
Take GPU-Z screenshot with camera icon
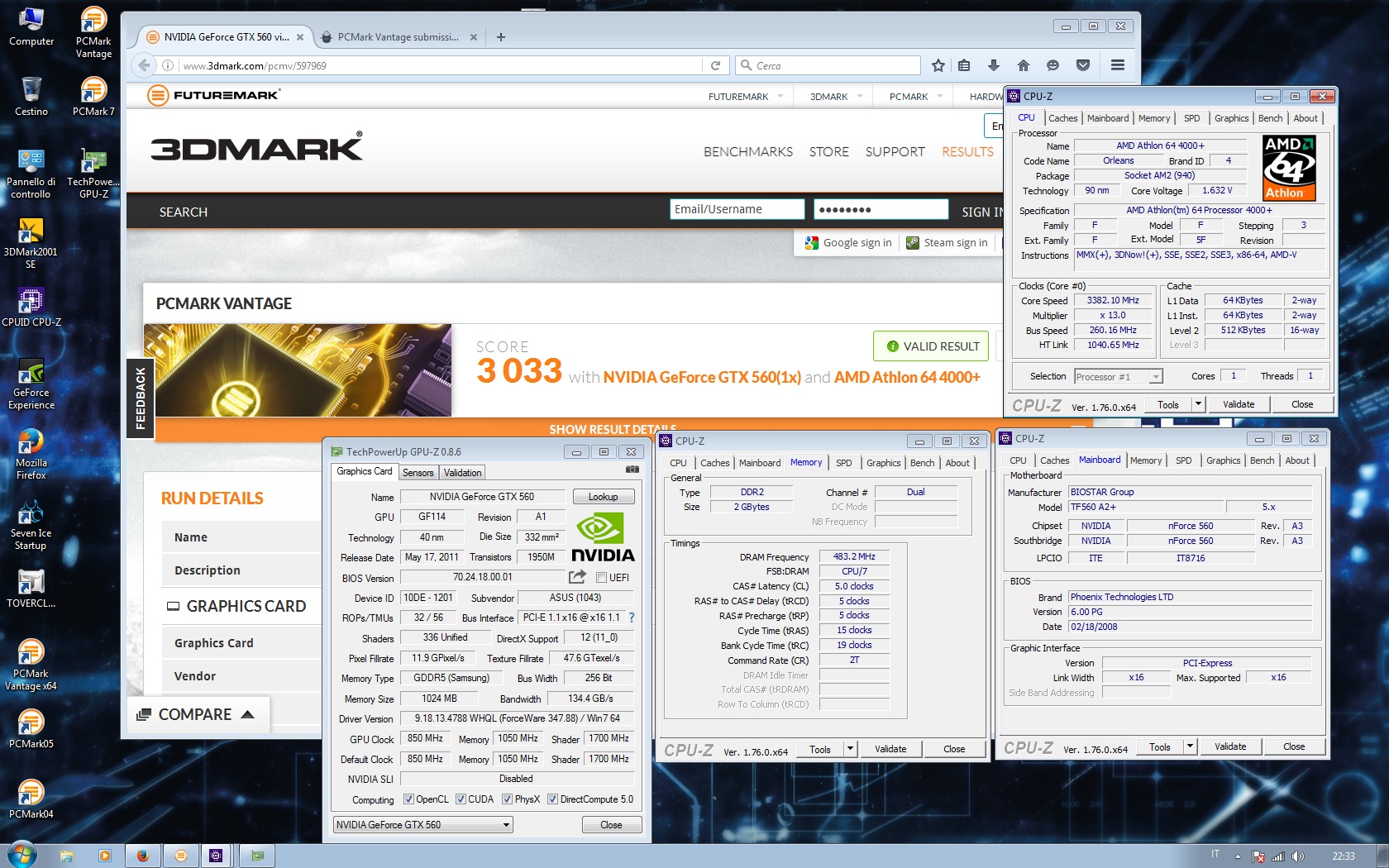coord(632,470)
